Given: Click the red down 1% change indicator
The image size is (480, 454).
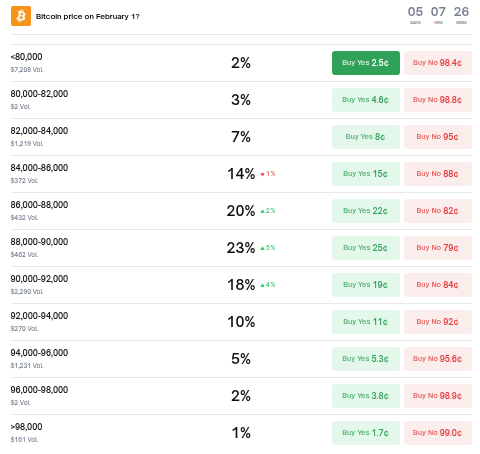Looking at the screenshot, I should point(268,174).
